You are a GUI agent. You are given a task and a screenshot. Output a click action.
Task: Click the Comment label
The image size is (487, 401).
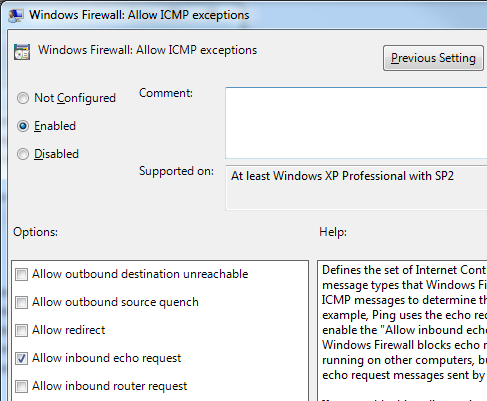(166, 93)
